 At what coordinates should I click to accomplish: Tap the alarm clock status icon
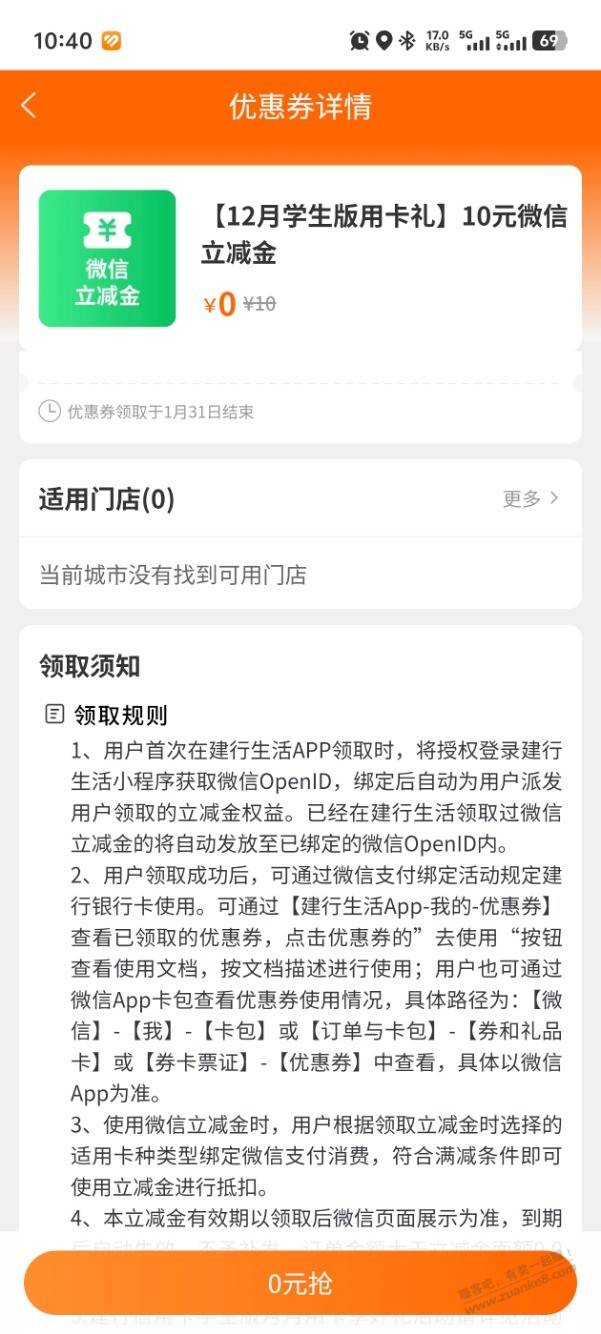[x=359, y=40]
